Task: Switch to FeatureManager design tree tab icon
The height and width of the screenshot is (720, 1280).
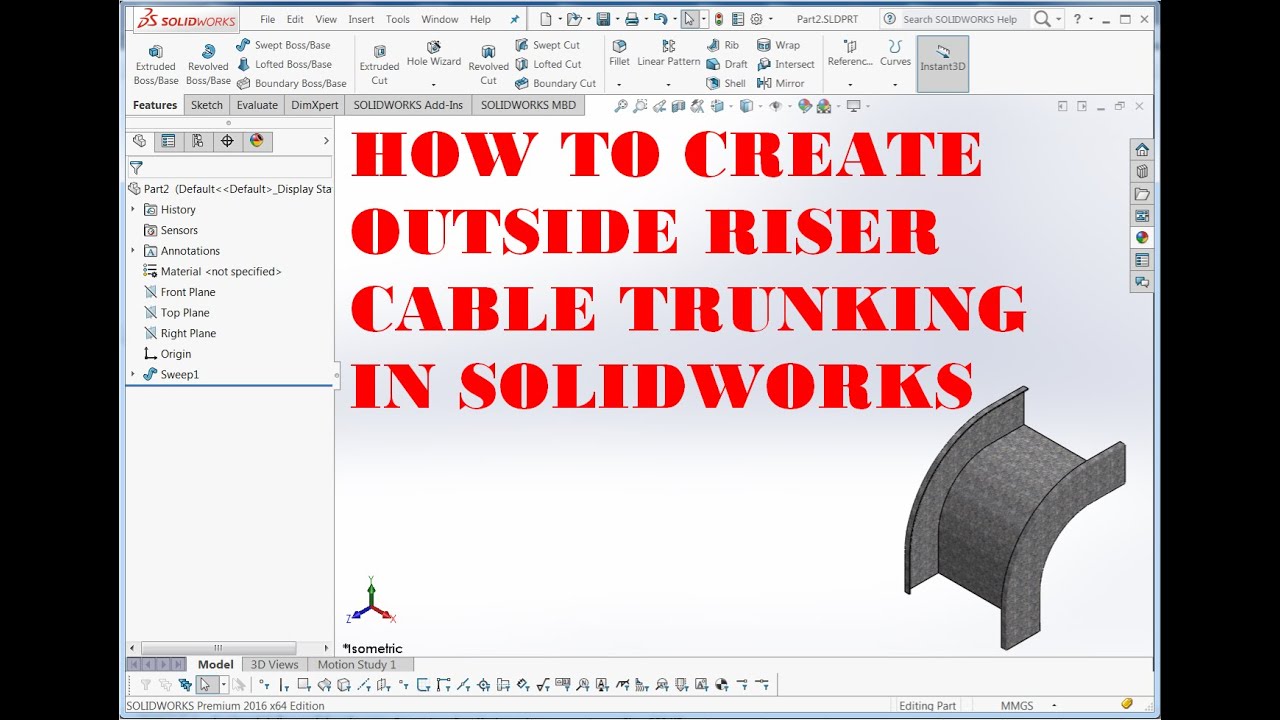Action: (139, 141)
